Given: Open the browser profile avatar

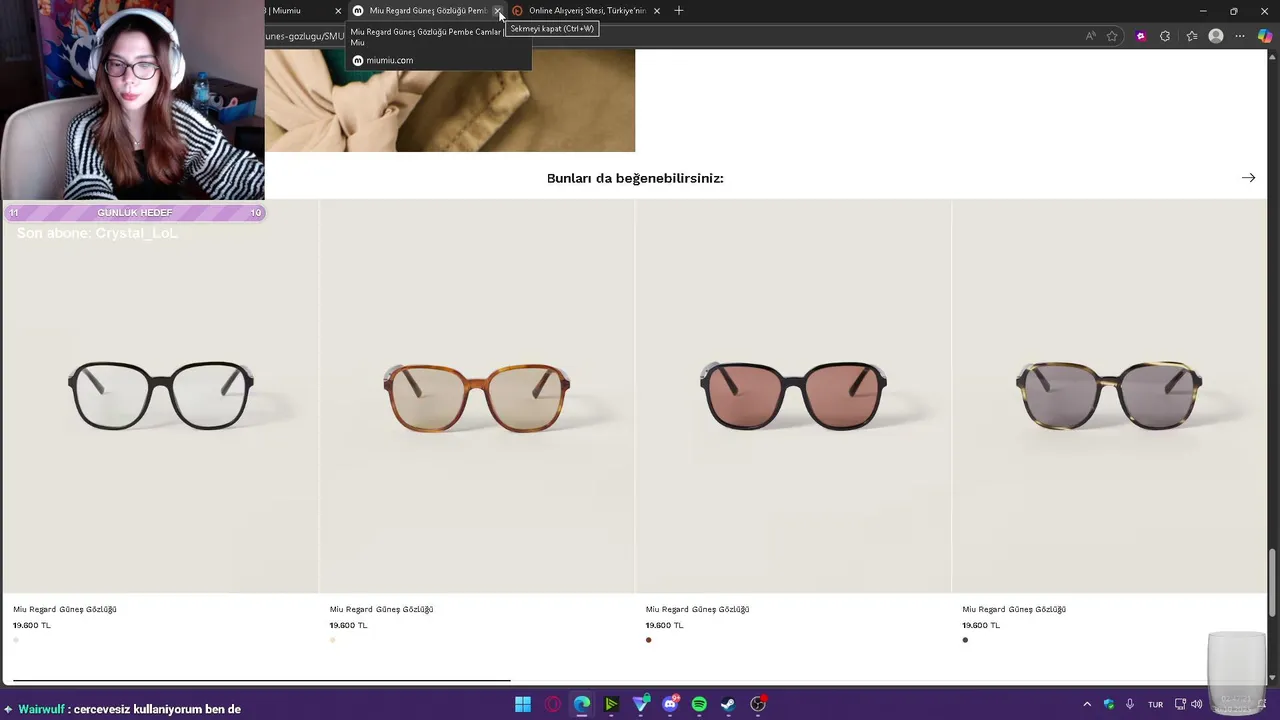Looking at the screenshot, I should tap(1216, 36).
